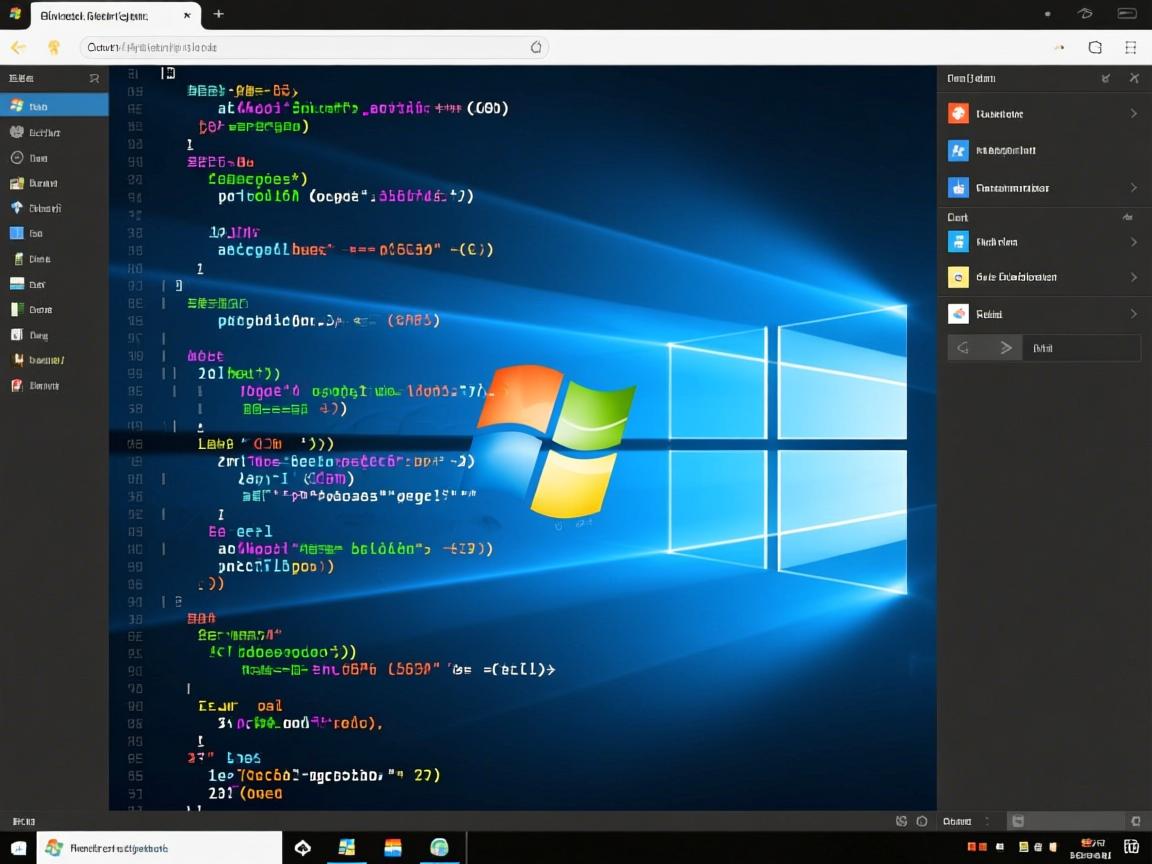
Task: Expand the yellow entry's chevron in right panel
Action: pos(1133,277)
